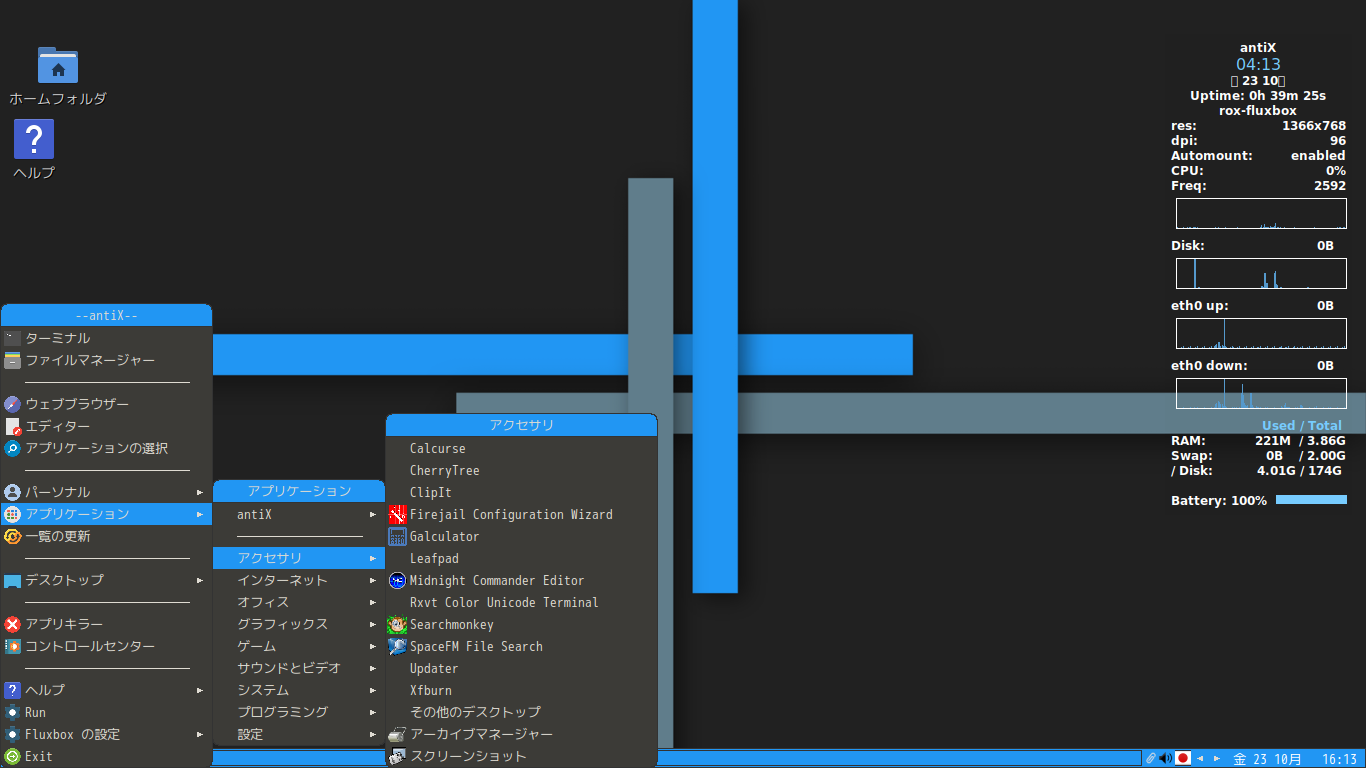The height and width of the screenshot is (768, 1366).
Task: Expand the デスクトップ submenu
Action: 106,580
